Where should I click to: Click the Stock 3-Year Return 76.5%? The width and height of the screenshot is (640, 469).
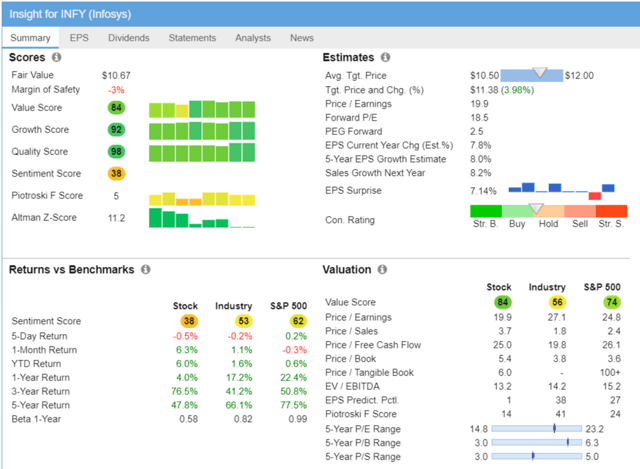(x=184, y=391)
